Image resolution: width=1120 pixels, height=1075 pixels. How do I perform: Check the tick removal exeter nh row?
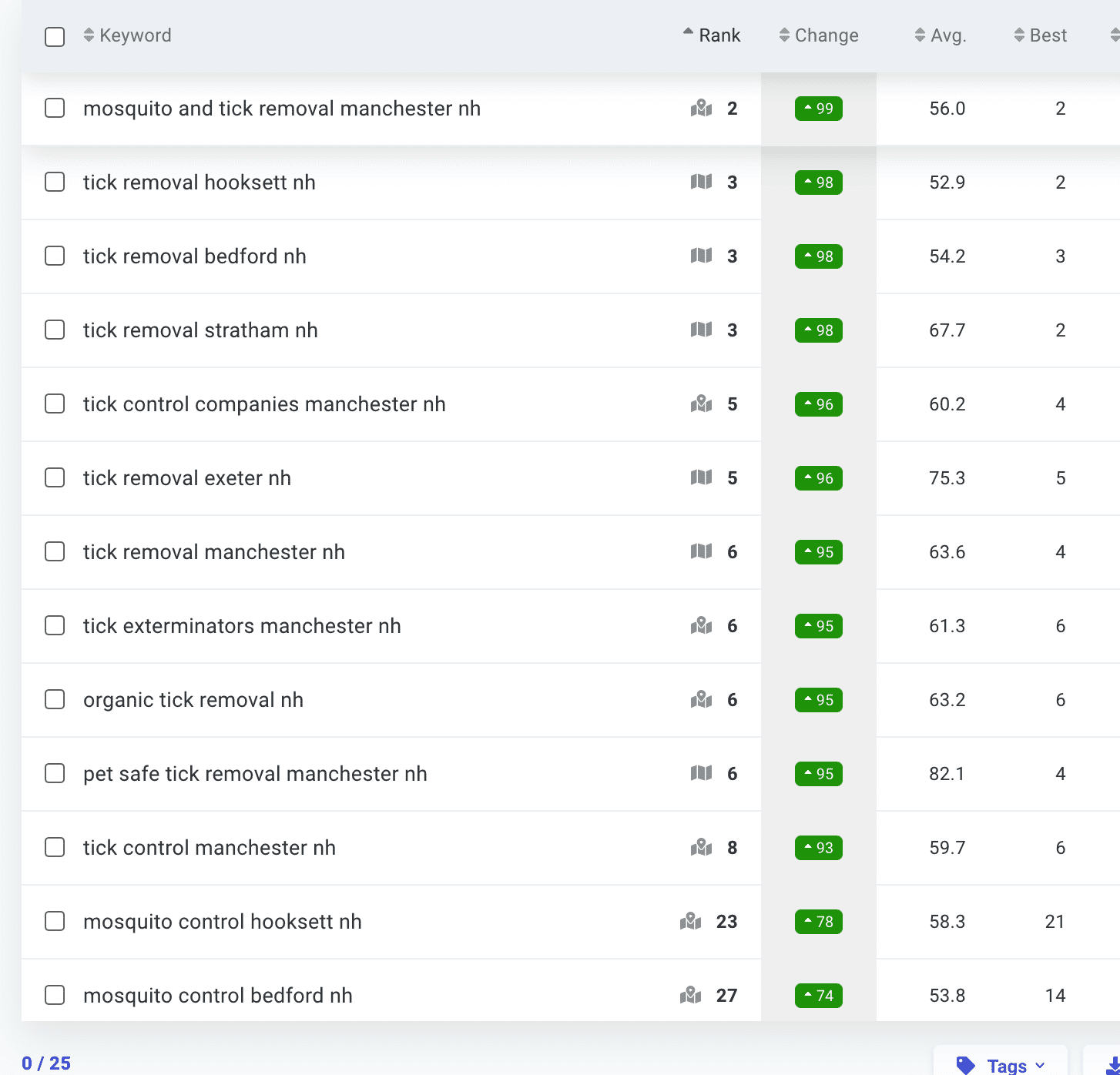55,477
